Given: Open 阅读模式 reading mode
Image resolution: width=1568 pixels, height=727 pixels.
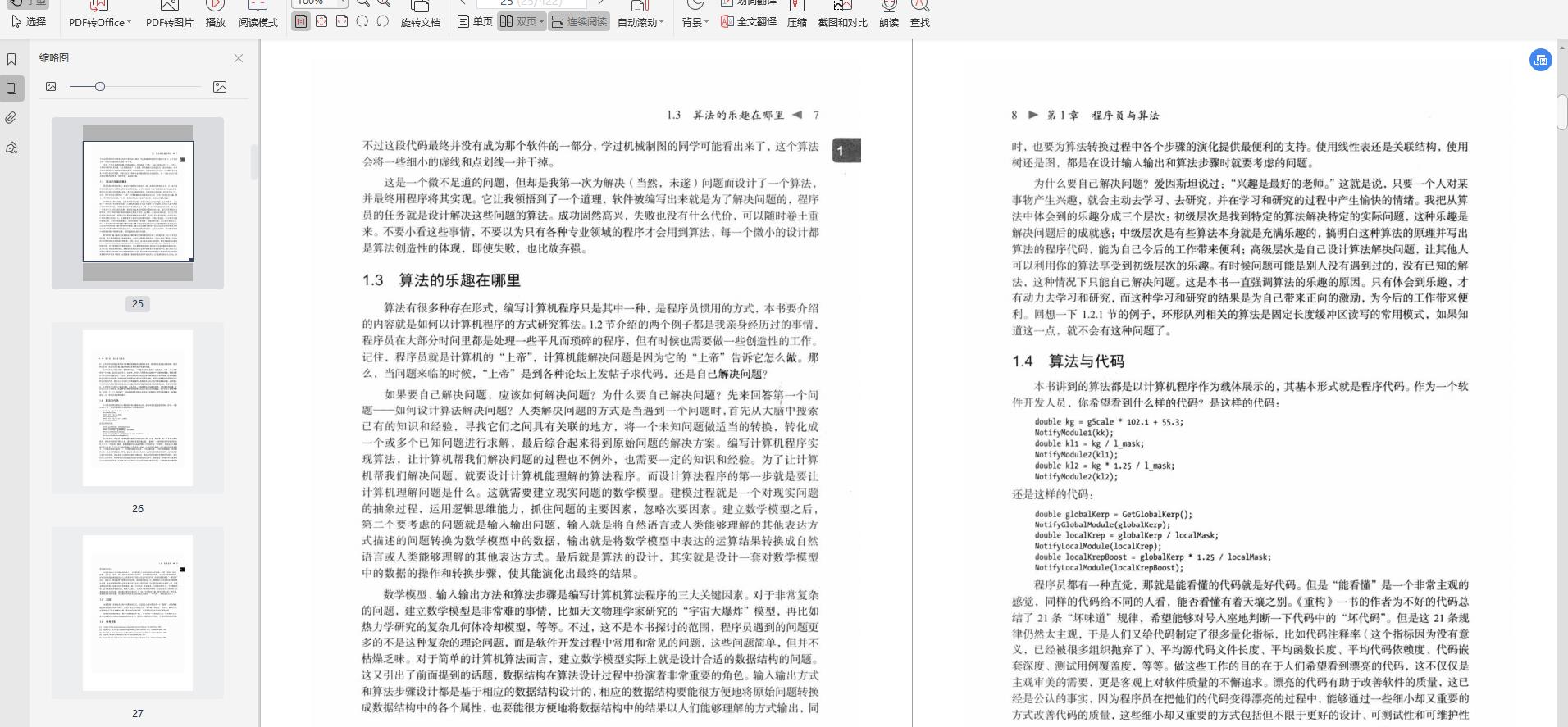Looking at the screenshot, I should (x=258, y=15).
